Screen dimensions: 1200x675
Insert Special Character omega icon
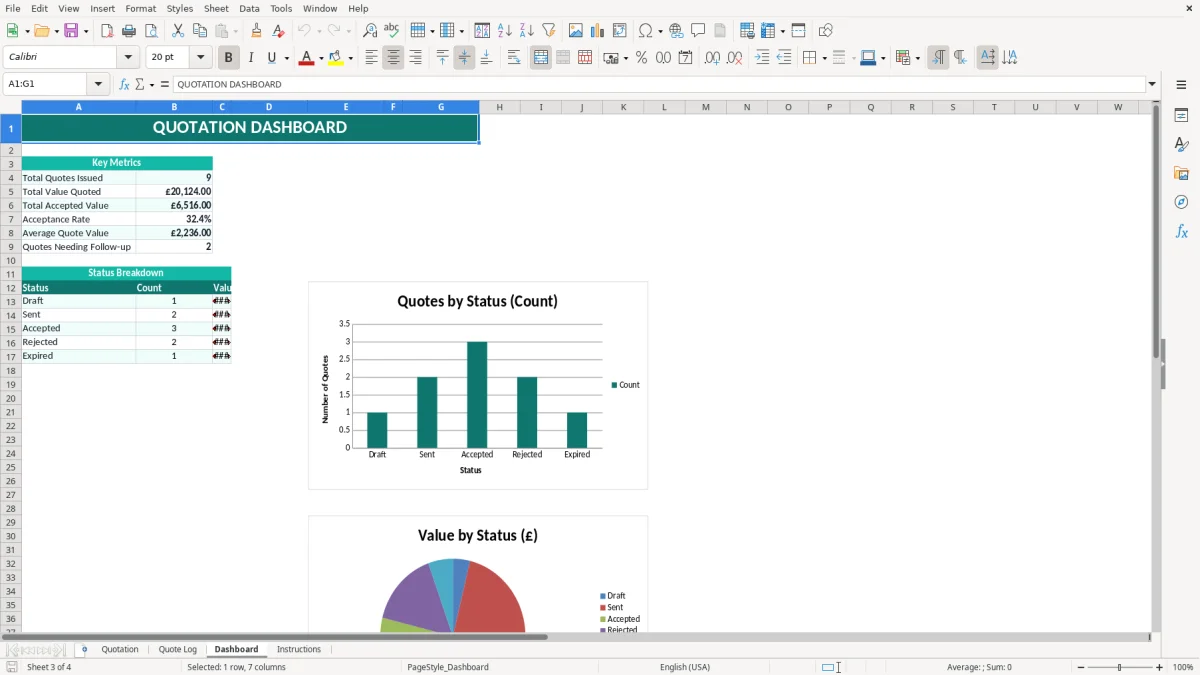pyautogui.click(x=645, y=31)
